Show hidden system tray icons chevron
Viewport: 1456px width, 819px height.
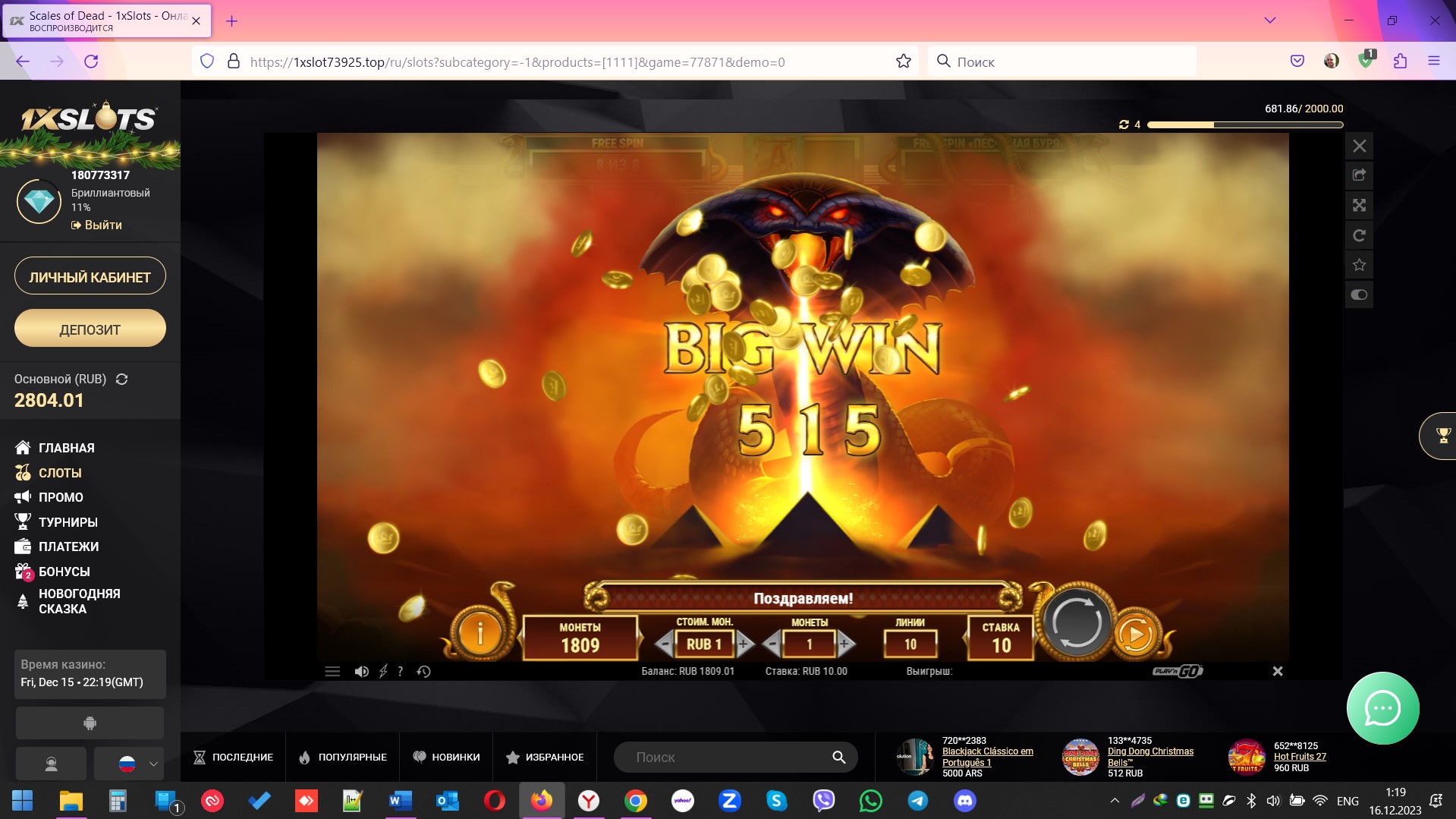[1114, 801]
